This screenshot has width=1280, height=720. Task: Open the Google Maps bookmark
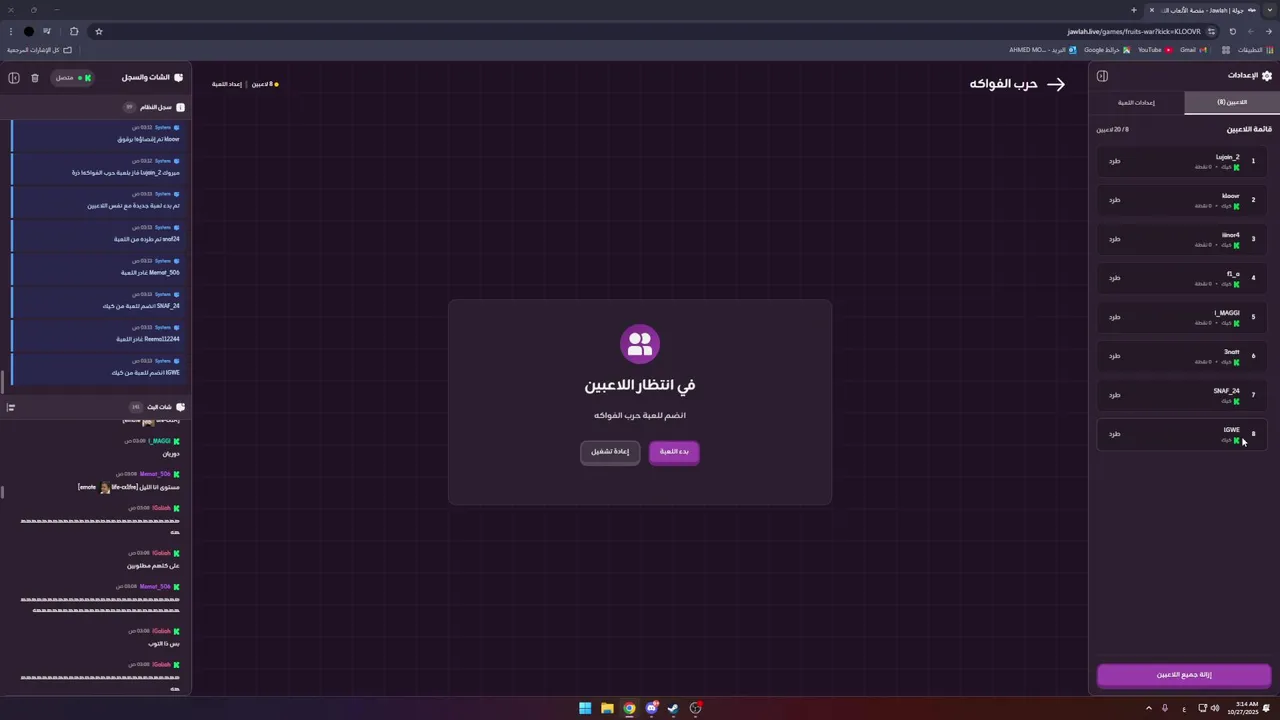tap(1107, 49)
